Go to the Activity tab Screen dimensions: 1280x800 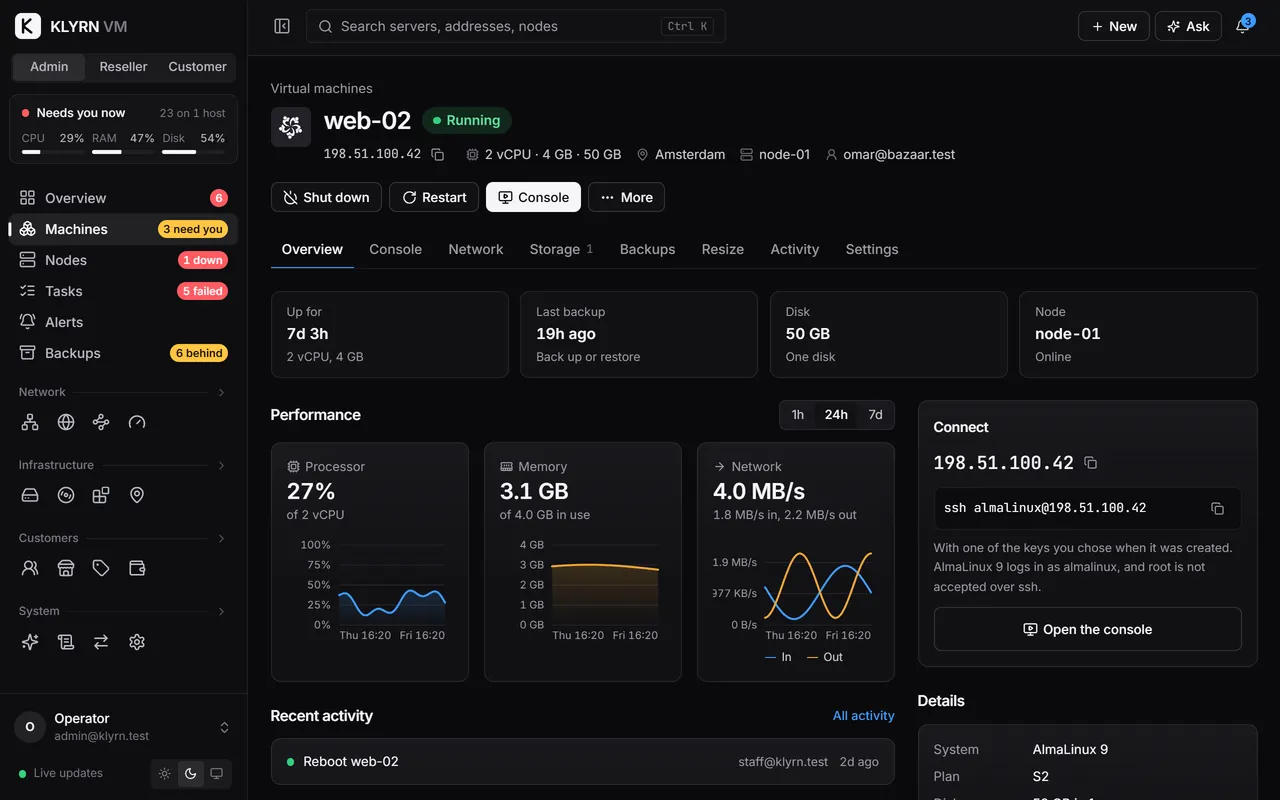point(795,249)
